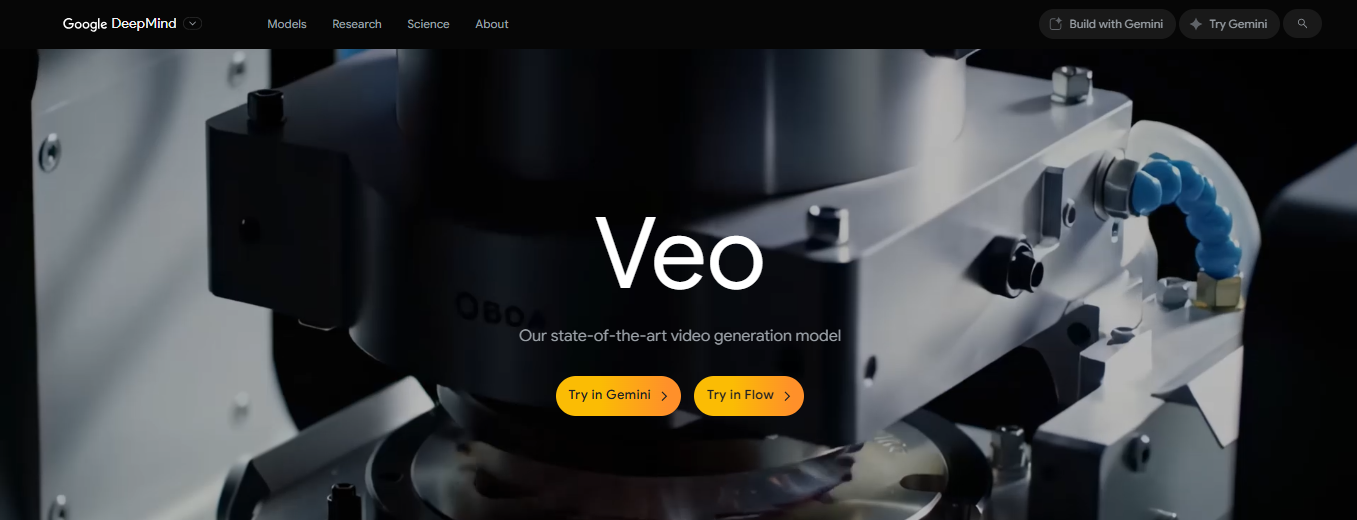The height and width of the screenshot is (520, 1357).
Task: Go to the About section
Action: (x=492, y=24)
